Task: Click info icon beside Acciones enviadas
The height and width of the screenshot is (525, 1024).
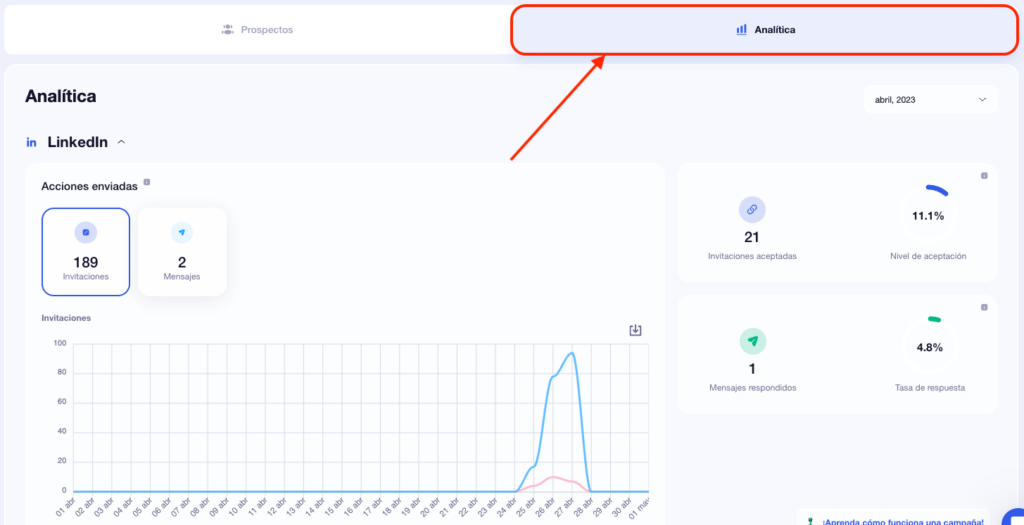Action: click(x=147, y=182)
